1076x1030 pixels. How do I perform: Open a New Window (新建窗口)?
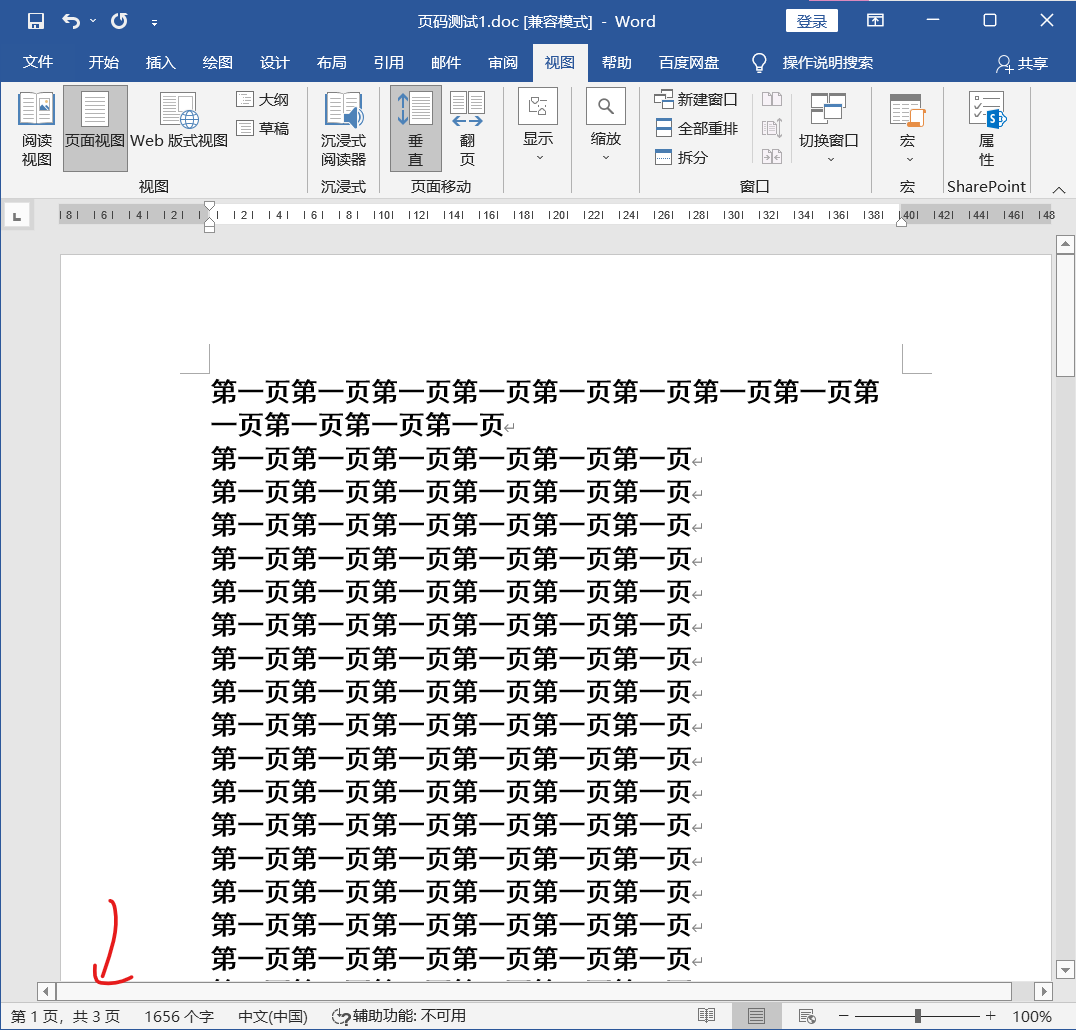(x=696, y=100)
